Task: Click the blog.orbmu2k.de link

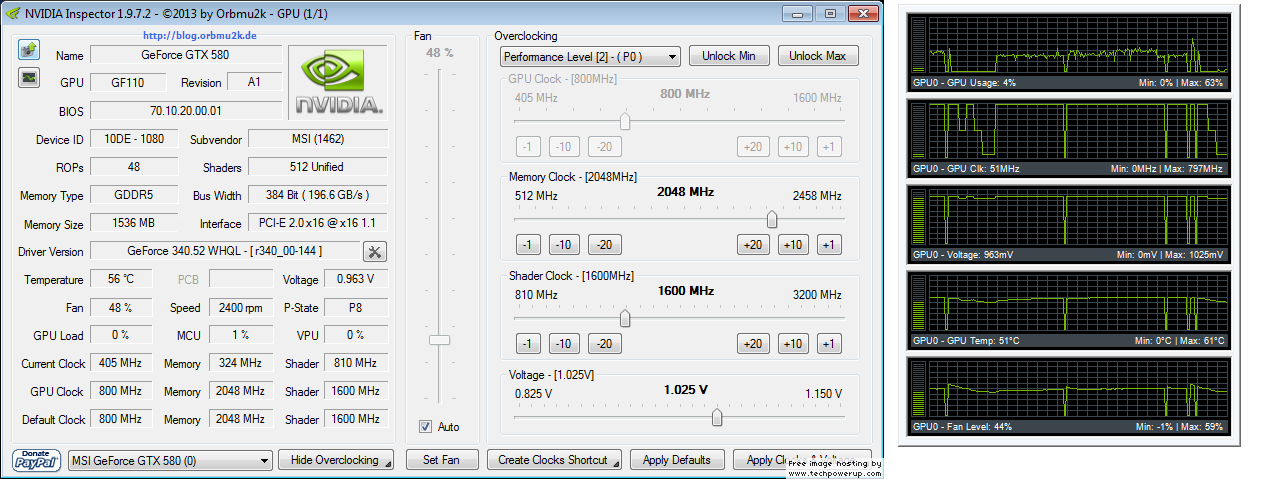Action: 199,35
